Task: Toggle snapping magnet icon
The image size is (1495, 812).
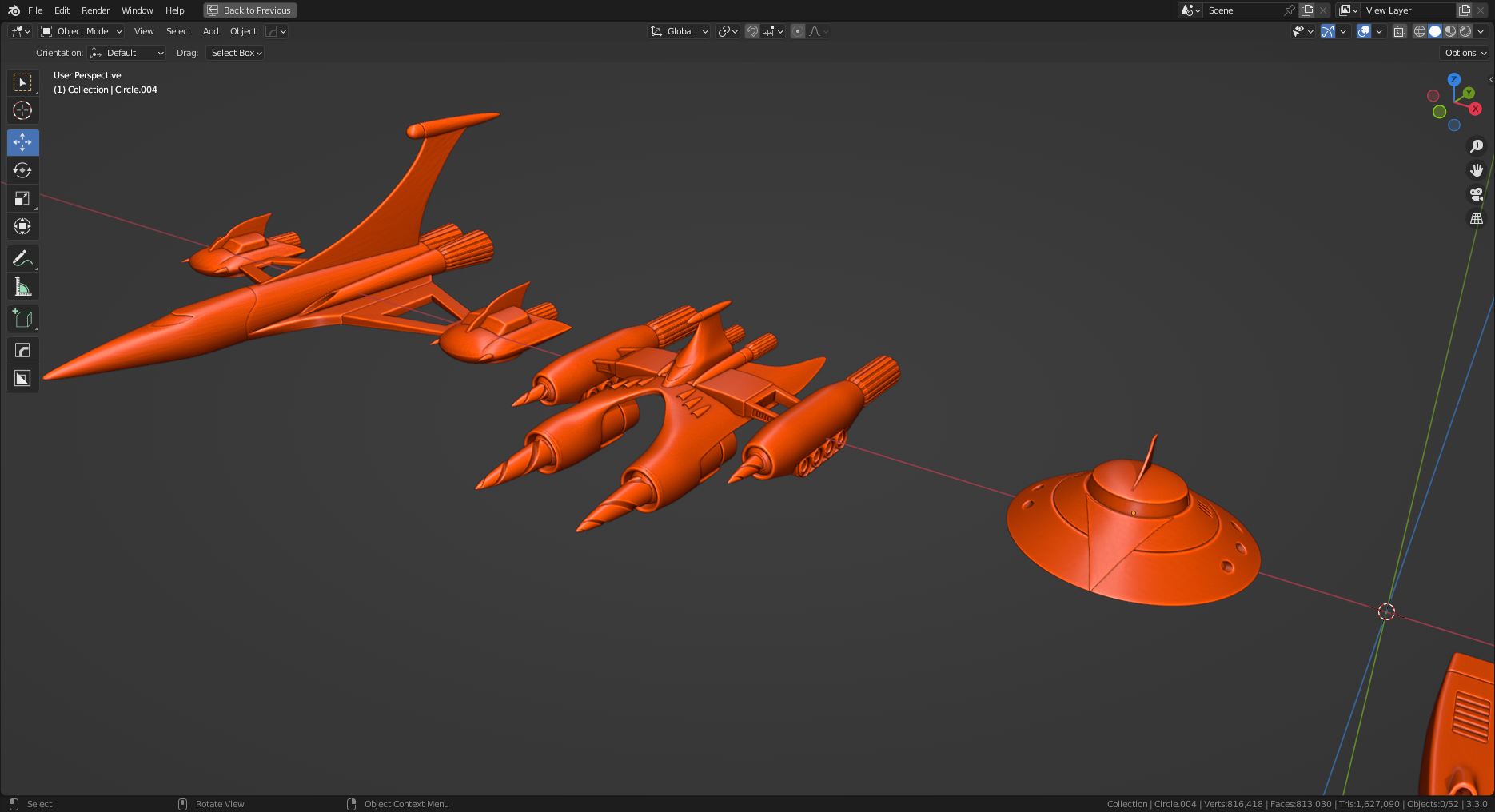Action: click(x=752, y=31)
